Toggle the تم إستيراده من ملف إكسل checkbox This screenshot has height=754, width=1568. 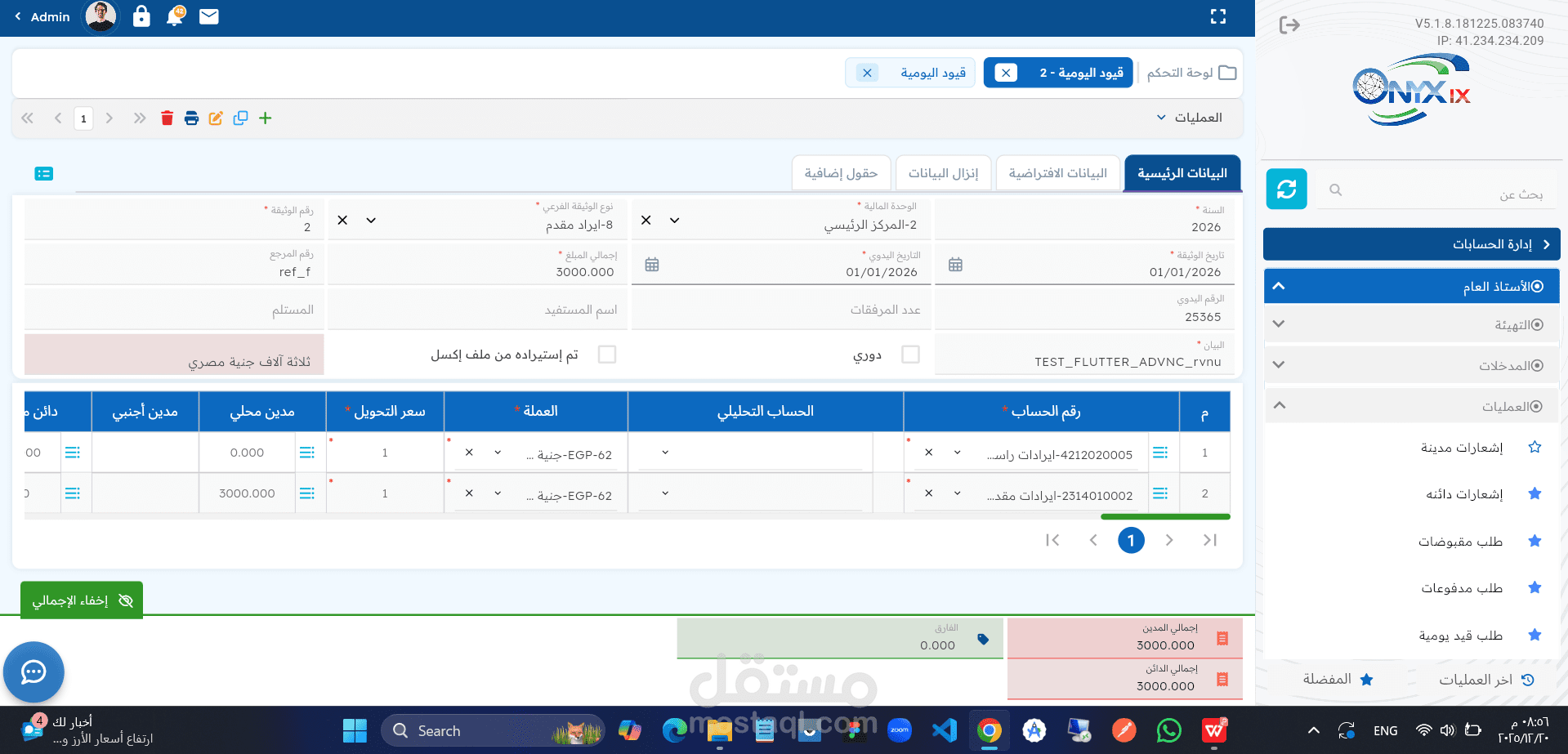click(x=607, y=355)
